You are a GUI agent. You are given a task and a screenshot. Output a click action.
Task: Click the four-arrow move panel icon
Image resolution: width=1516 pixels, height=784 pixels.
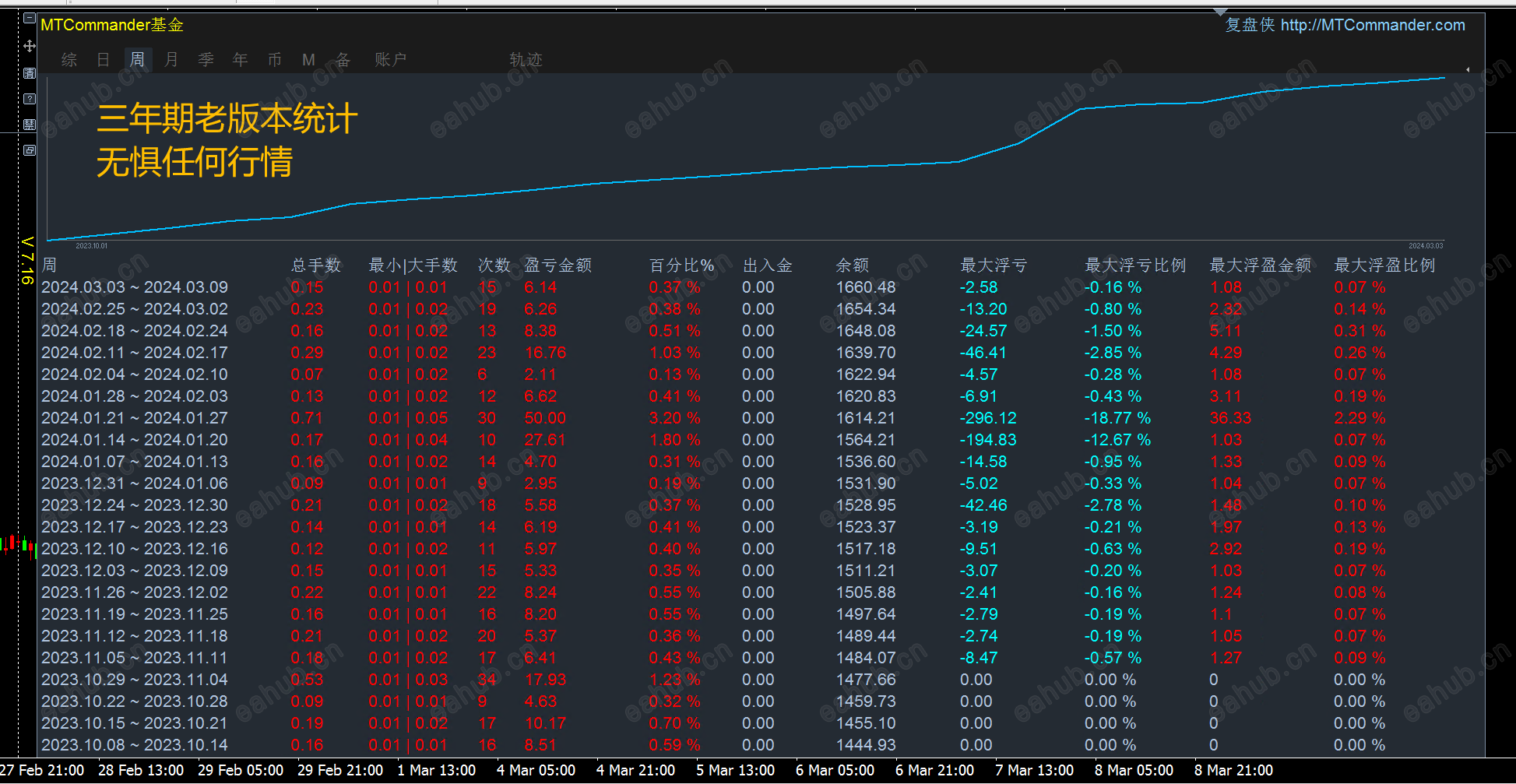point(30,46)
